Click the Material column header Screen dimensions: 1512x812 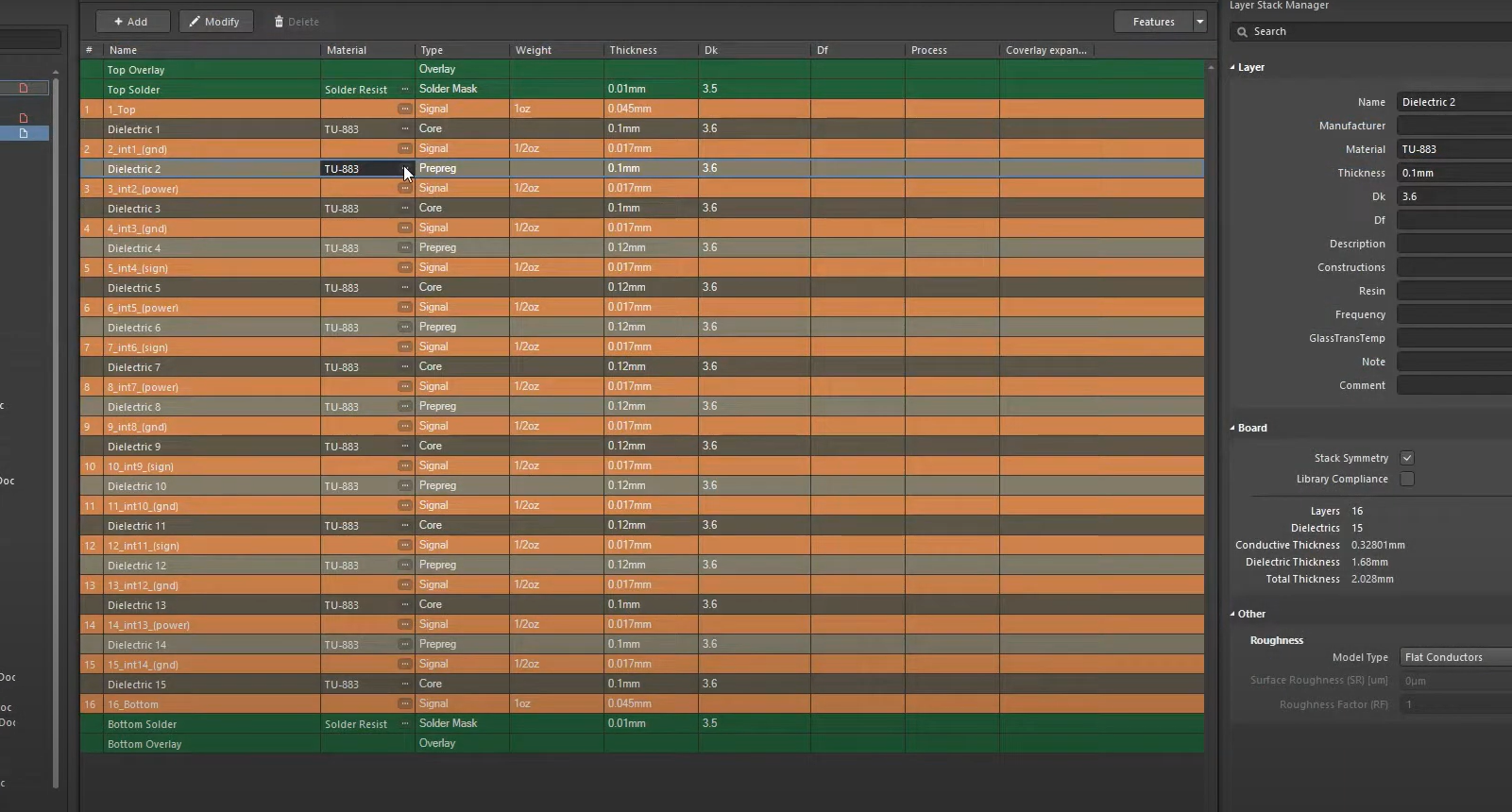coord(347,50)
